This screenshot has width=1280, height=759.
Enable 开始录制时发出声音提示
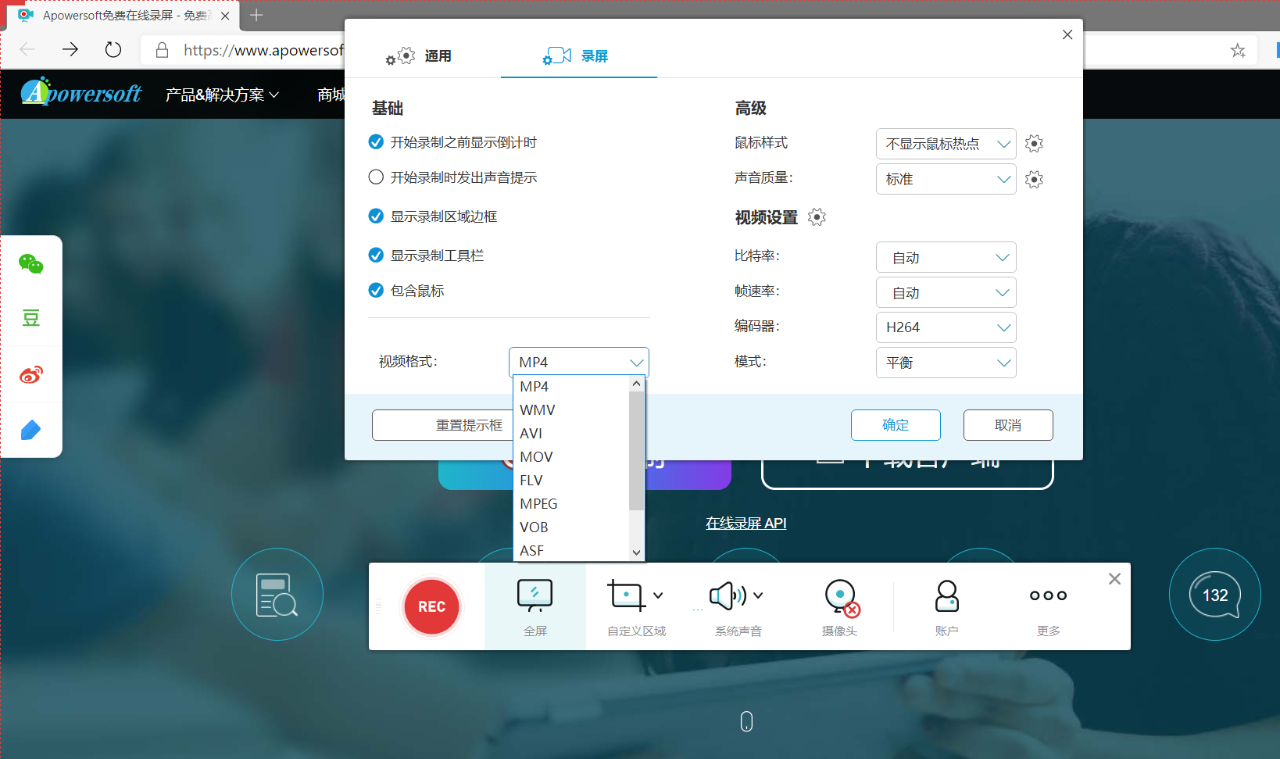point(375,177)
